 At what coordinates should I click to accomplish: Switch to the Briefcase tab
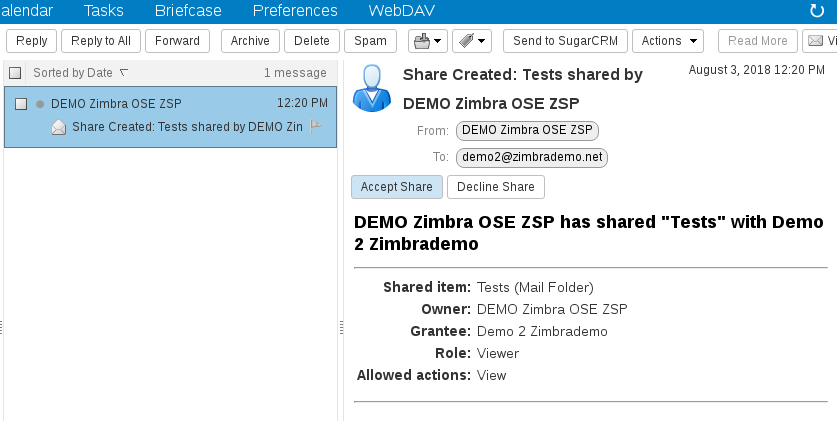[189, 11]
